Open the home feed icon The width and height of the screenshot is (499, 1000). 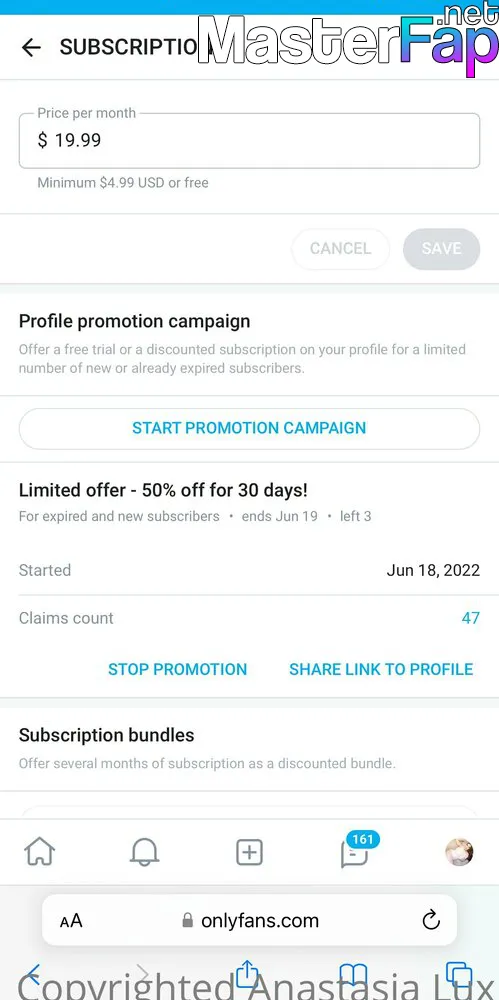tap(40, 852)
